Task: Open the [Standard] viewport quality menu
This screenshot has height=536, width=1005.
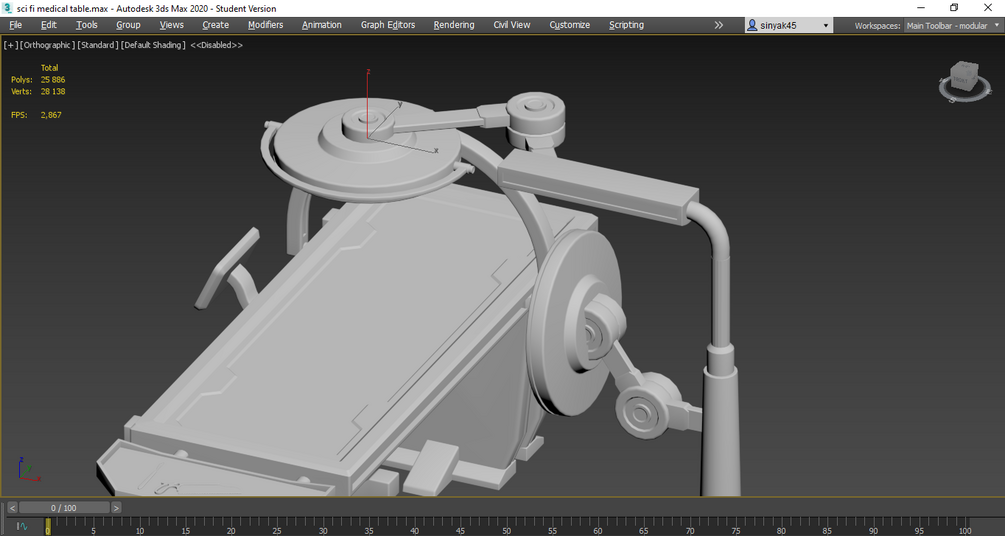Action: 97,45
